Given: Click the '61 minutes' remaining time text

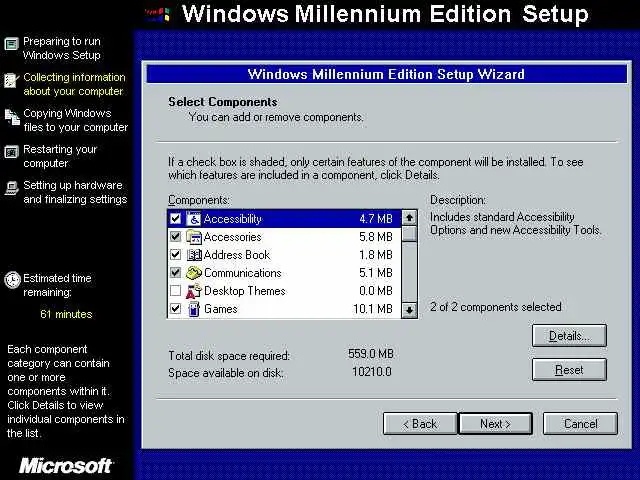Looking at the screenshot, I should [66, 314].
